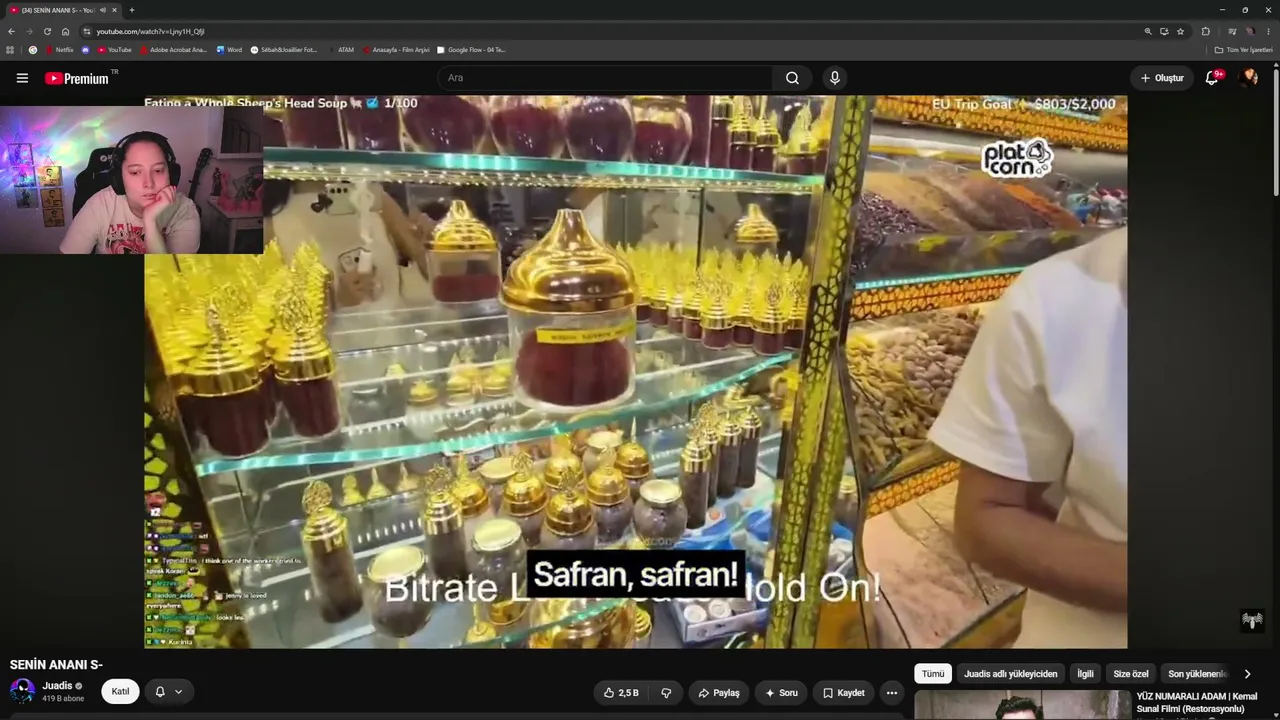Select the 'Size özel' filter chip
Screen dimensions: 1280x720
1131,674
